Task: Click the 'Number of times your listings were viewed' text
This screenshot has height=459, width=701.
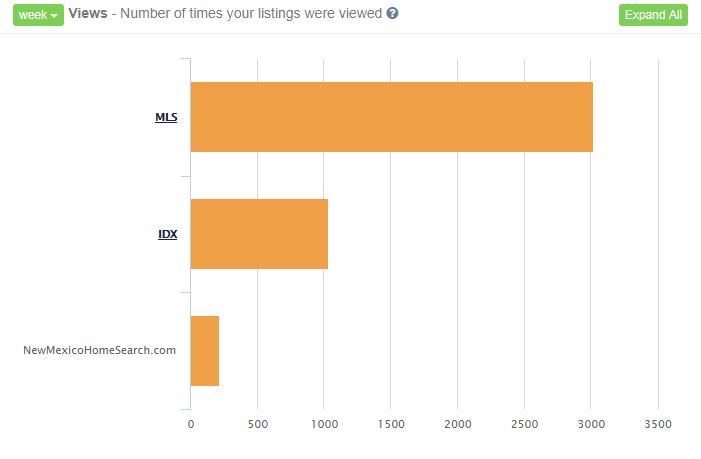Action: point(251,13)
